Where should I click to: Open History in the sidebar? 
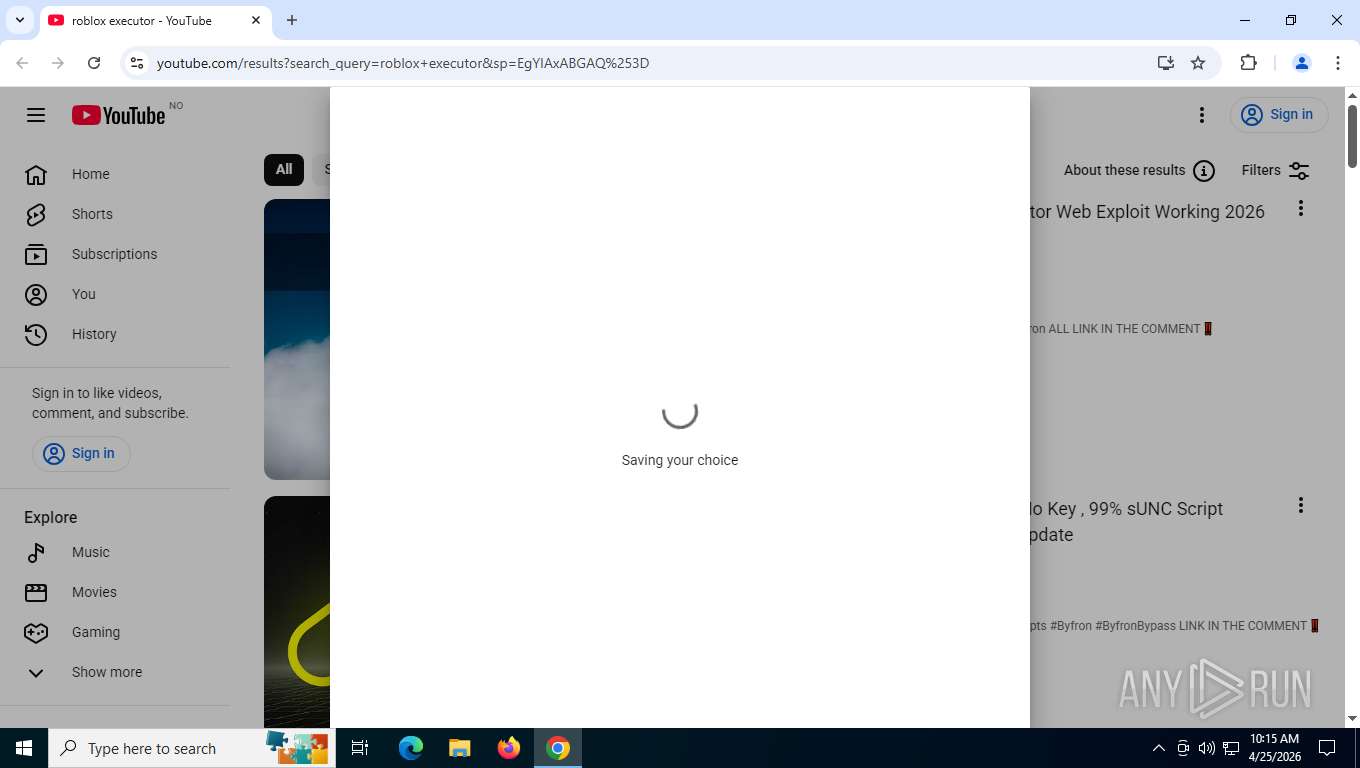(114, 334)
